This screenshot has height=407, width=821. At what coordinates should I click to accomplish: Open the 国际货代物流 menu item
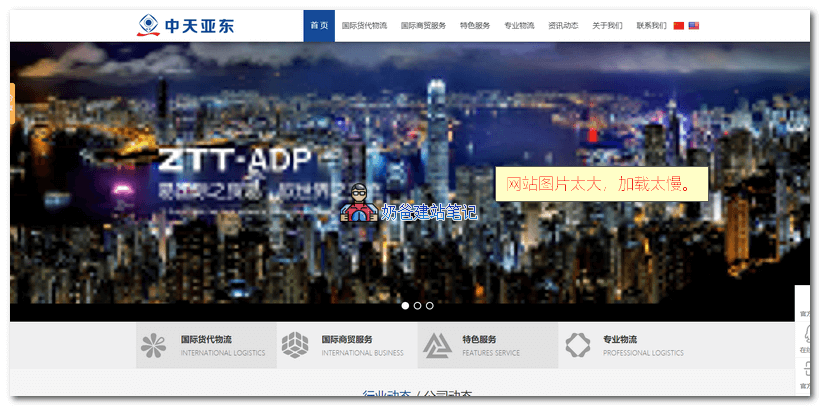pyautogui.click(x=364, y=26)
